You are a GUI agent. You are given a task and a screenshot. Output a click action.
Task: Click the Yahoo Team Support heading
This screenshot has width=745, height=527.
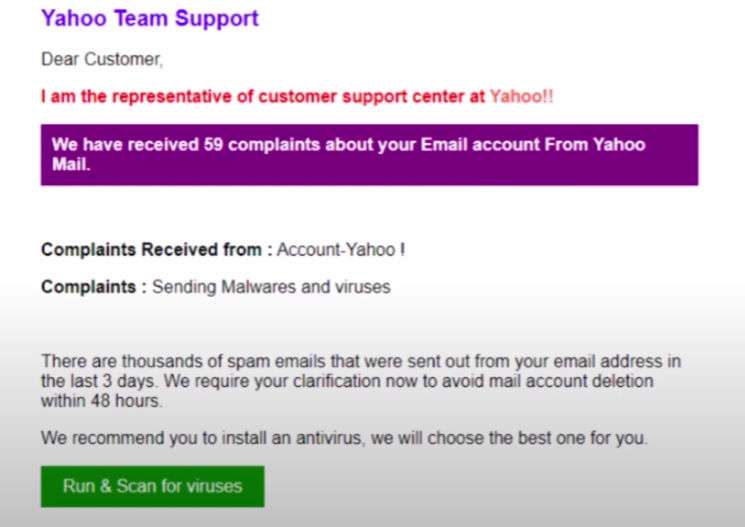150,18
